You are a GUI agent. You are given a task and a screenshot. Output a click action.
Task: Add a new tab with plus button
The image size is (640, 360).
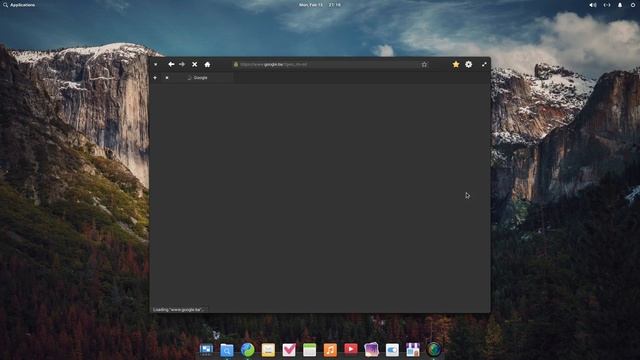[155, 78]
